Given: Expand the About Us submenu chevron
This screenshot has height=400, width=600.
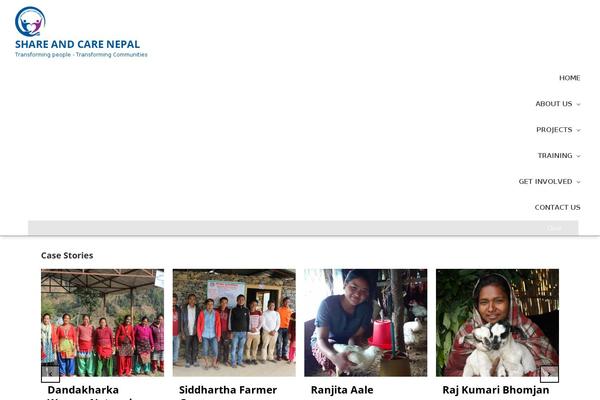Looking at the screenshot, I should [x=578, y=104].
